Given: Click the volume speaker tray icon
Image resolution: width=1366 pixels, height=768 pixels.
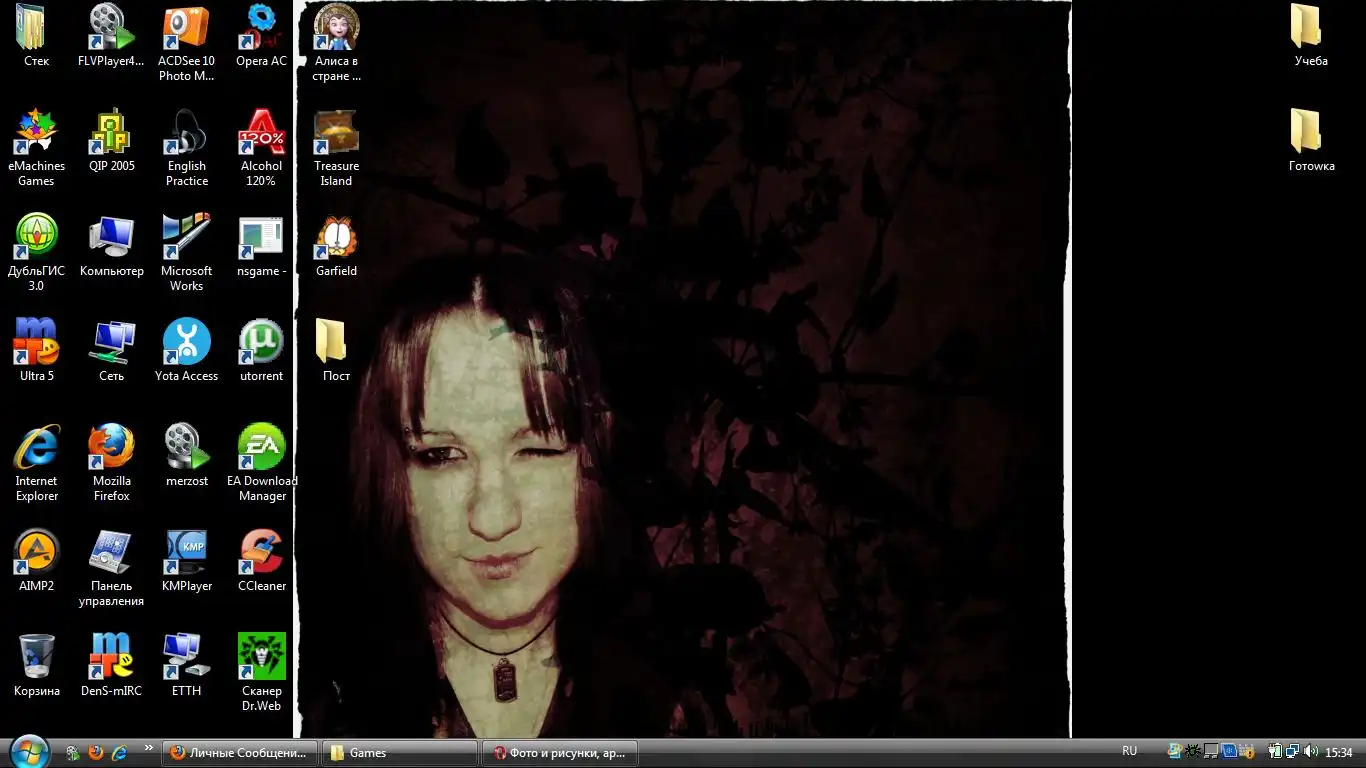Looking at the screenshot, I should (1310, 752).
